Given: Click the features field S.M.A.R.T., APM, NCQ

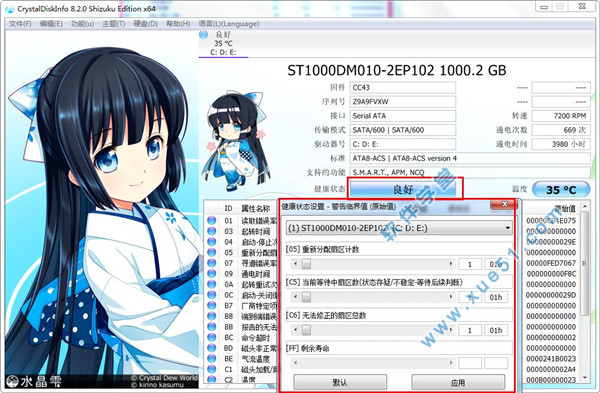Looking at the screenshot, I should click(470, 172).
